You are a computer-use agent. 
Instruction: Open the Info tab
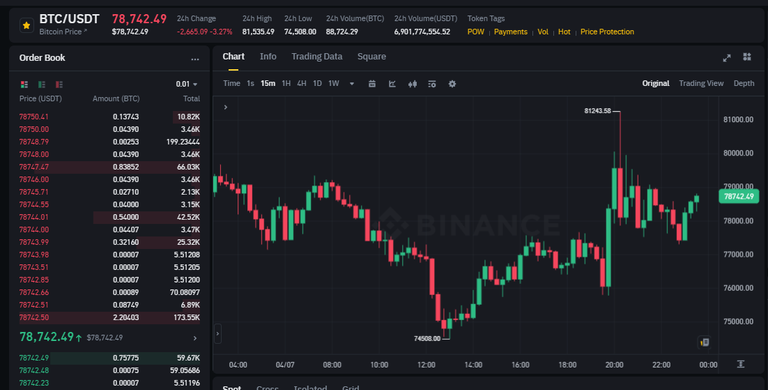268,56
